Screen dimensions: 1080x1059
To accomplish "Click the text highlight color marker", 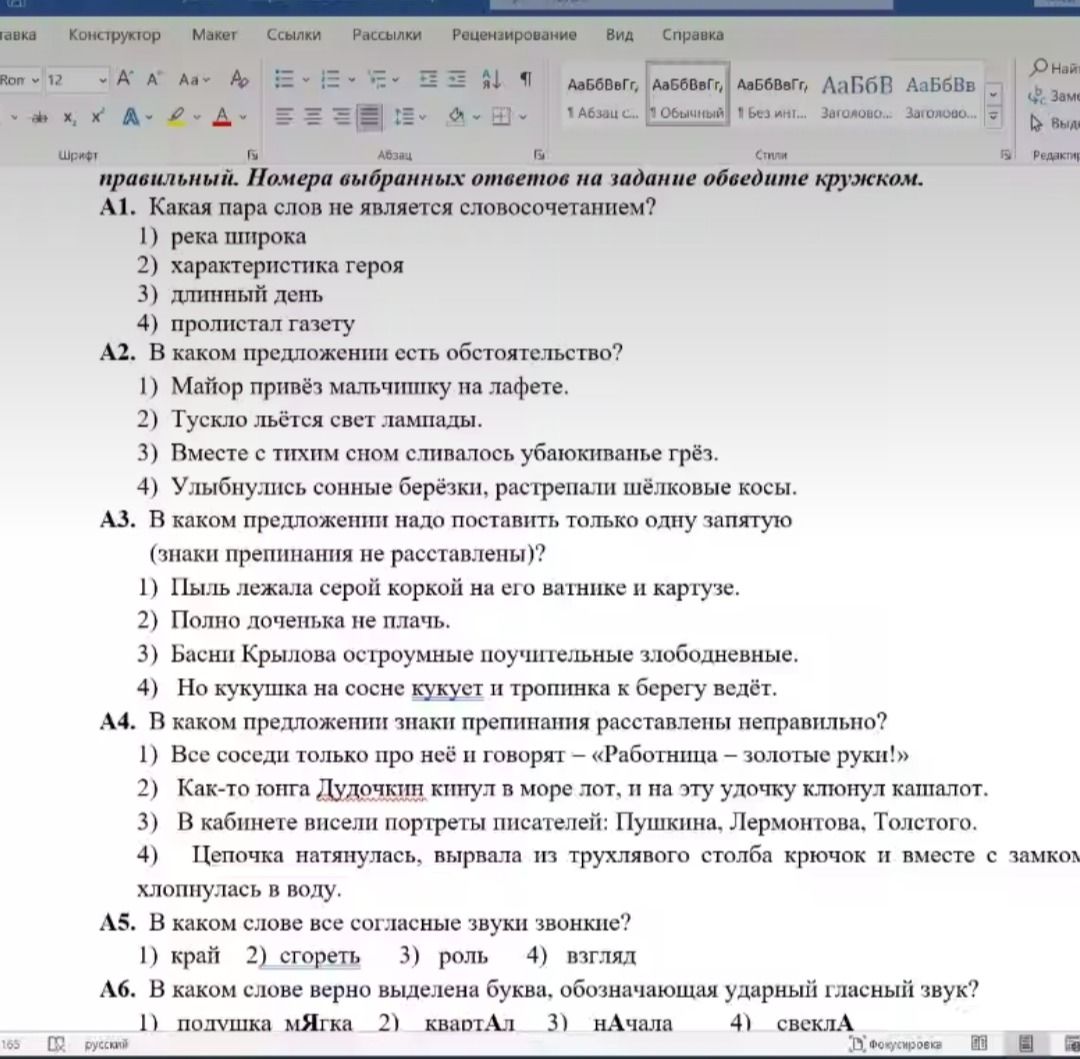I will coord(176,117).
